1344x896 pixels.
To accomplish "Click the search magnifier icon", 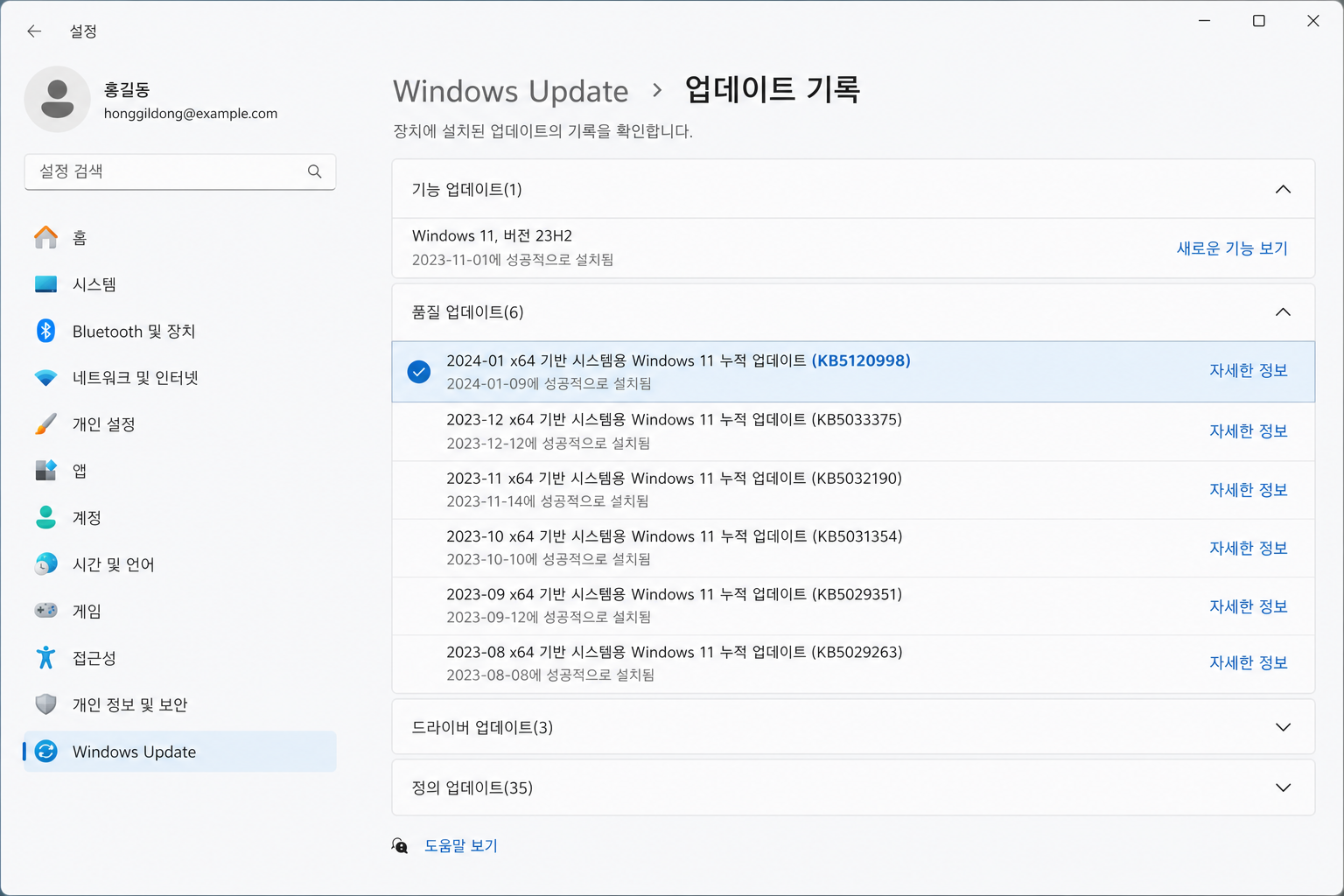I will coord(315,171).
